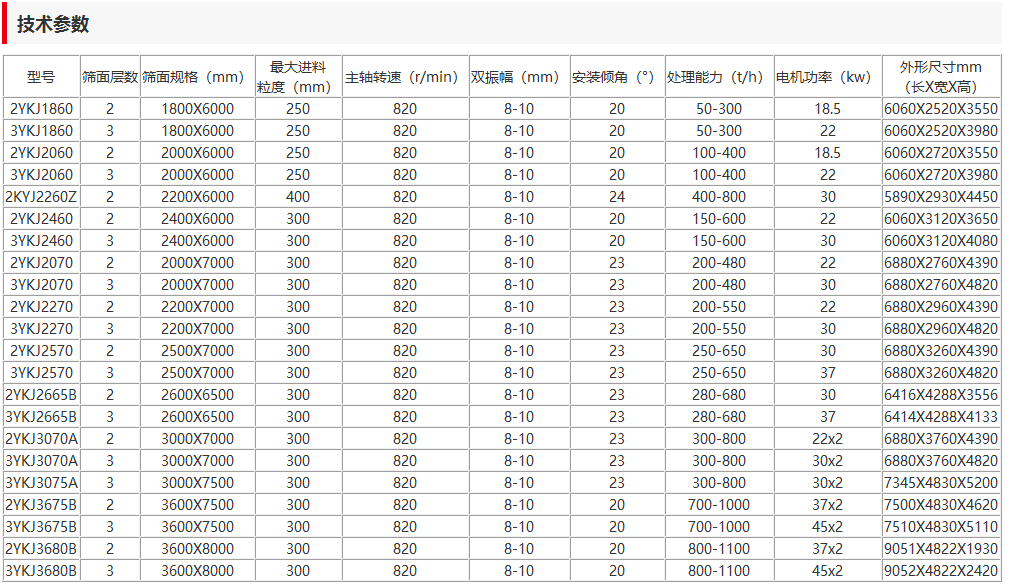Image resolution: width=1009 pixels, height=586 pixels.
Task: Click the 最大进料粒度（mm） header cell
Action: [x=298, y=77]
